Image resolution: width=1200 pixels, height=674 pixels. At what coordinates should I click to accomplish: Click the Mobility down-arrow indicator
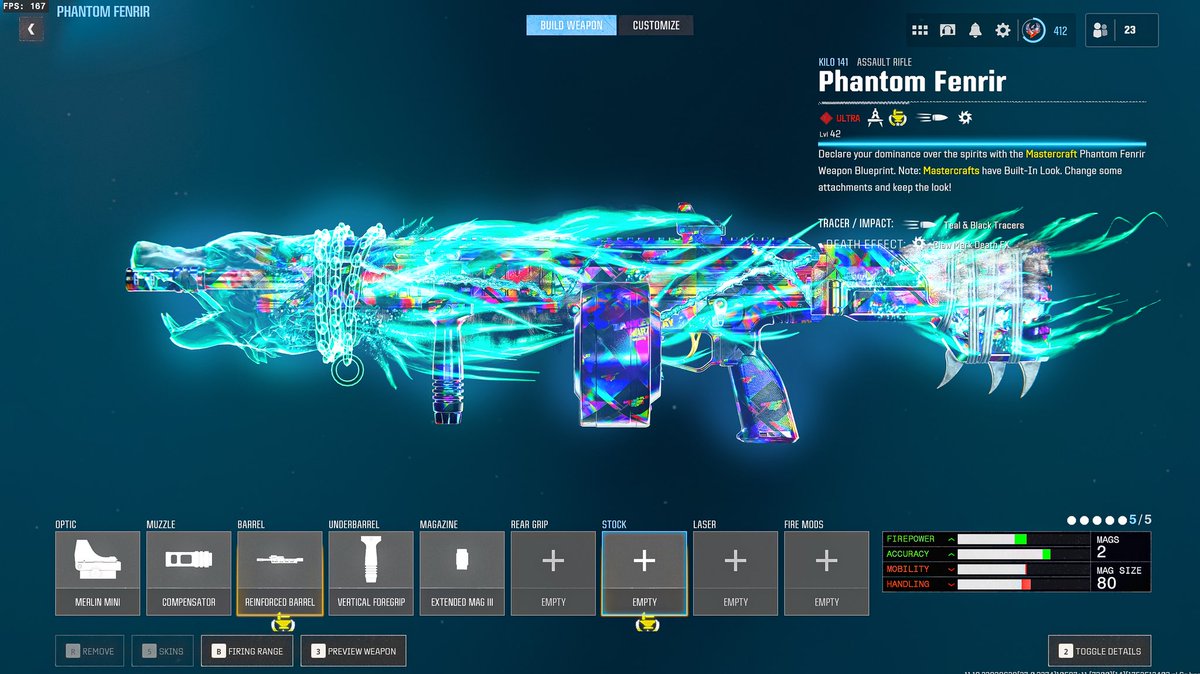pos(950,569)
